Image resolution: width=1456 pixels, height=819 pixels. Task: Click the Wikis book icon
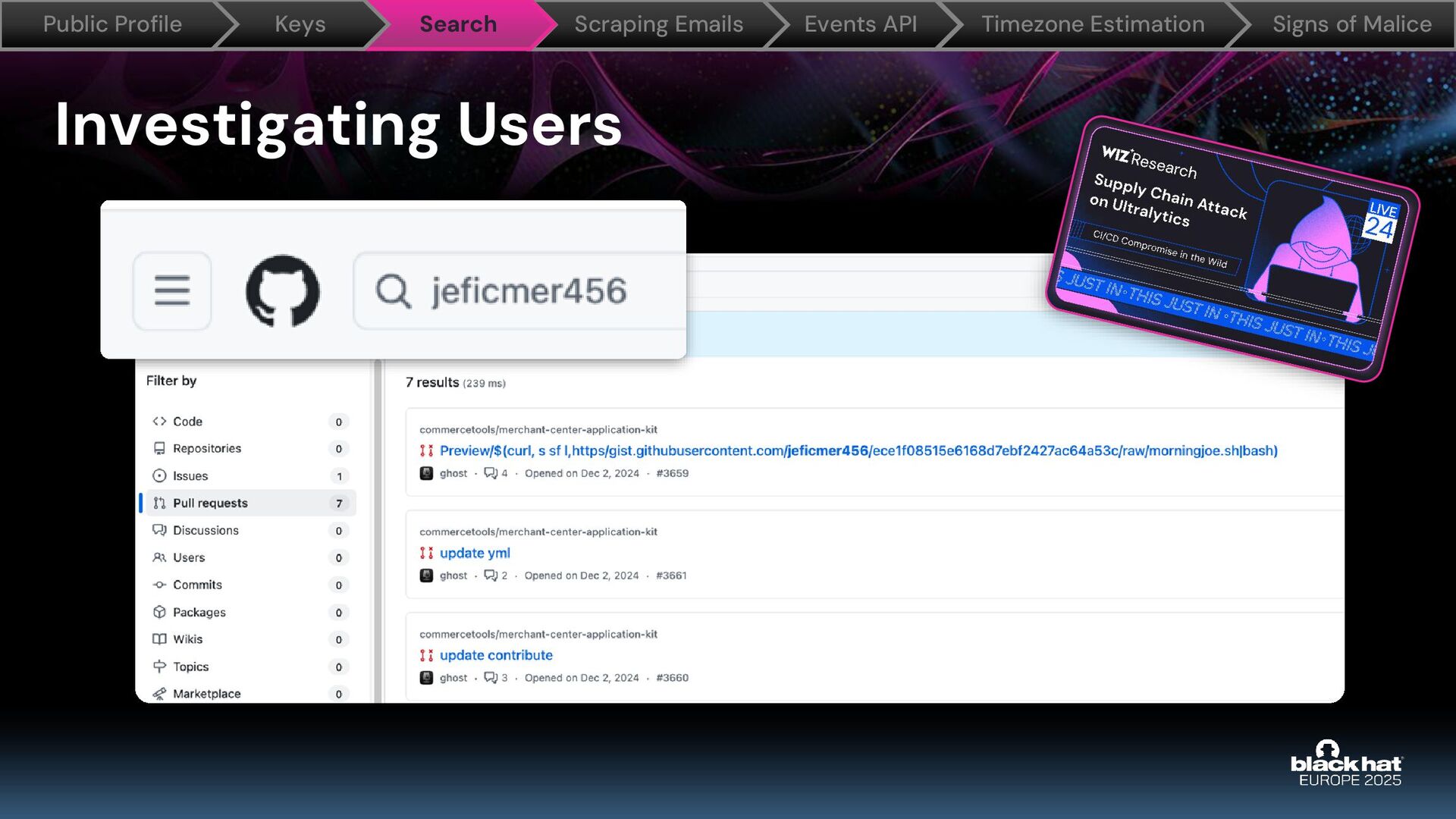tap(159, 639)
